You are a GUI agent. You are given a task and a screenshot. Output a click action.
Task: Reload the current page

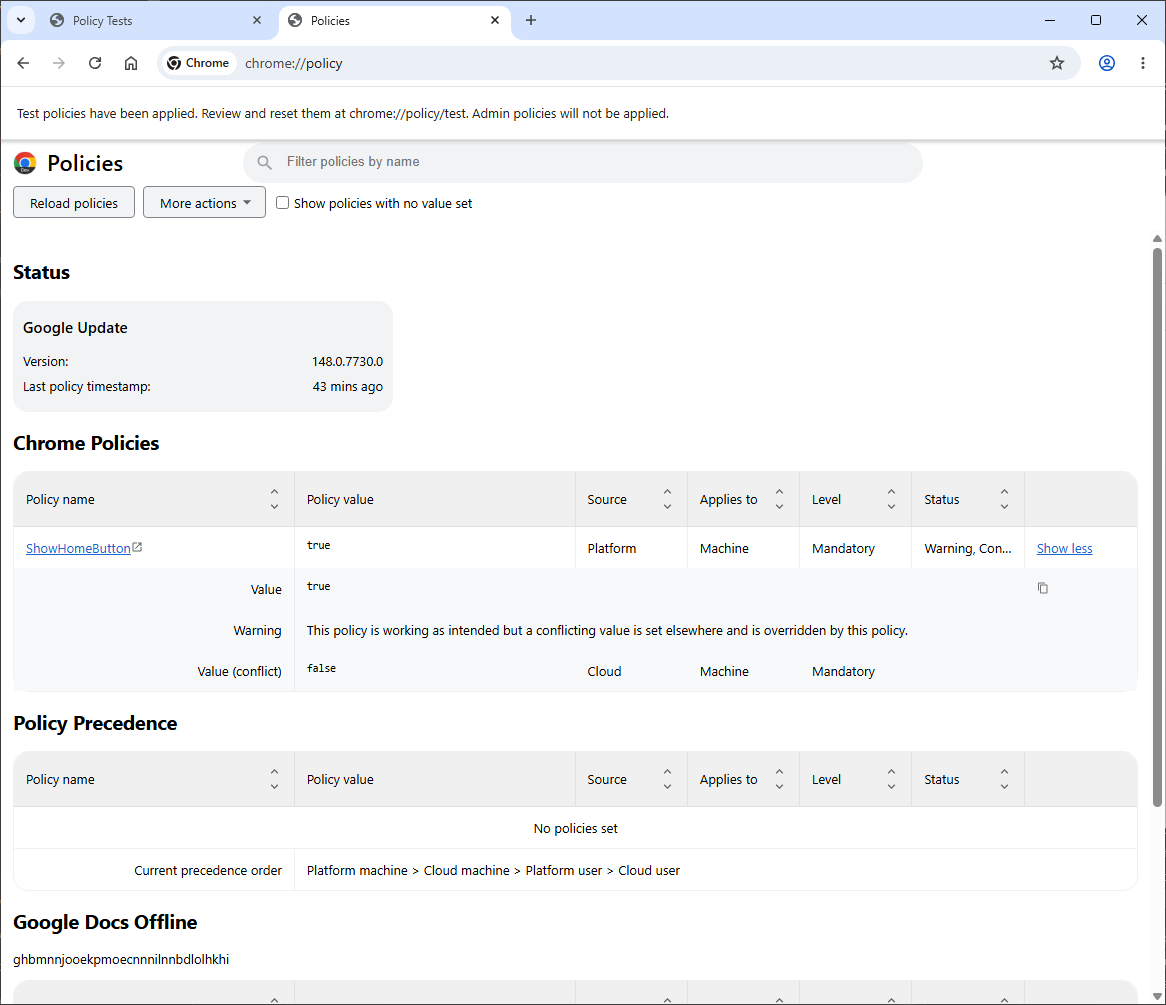pyautogui.click(x=94, y=63)
